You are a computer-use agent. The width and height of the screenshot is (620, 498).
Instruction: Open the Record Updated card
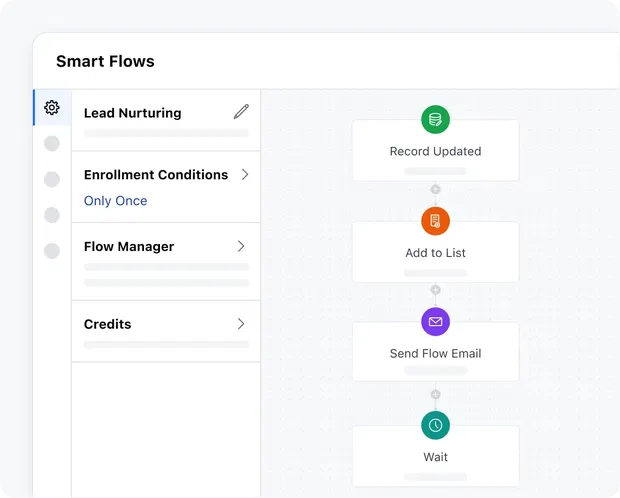click(435, 150)
